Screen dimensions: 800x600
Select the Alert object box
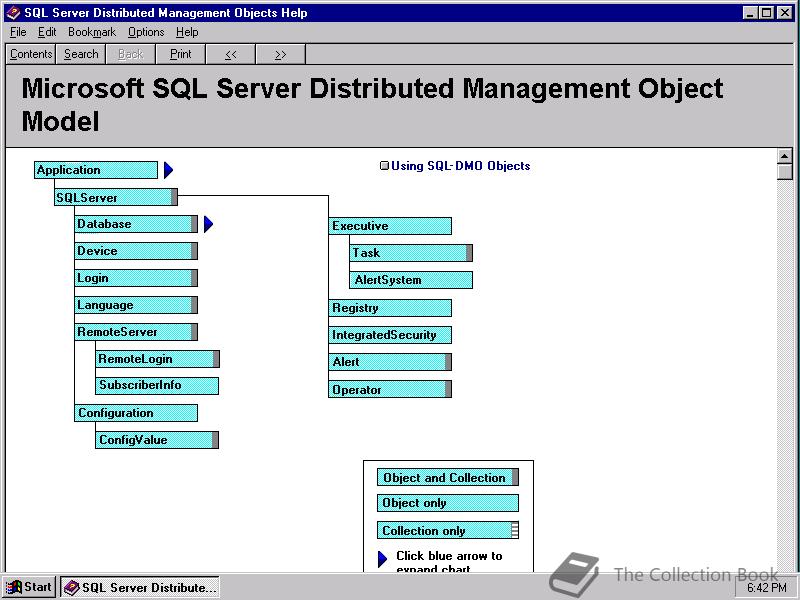point(390,362)
